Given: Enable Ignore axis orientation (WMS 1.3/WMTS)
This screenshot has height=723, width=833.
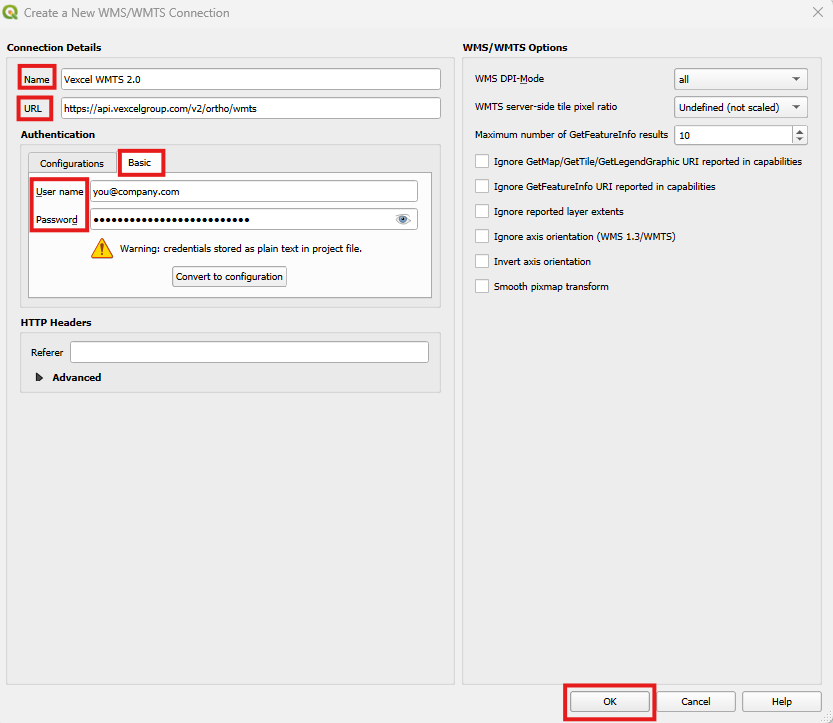Looking at the screenshot, I should pos(482,237).
